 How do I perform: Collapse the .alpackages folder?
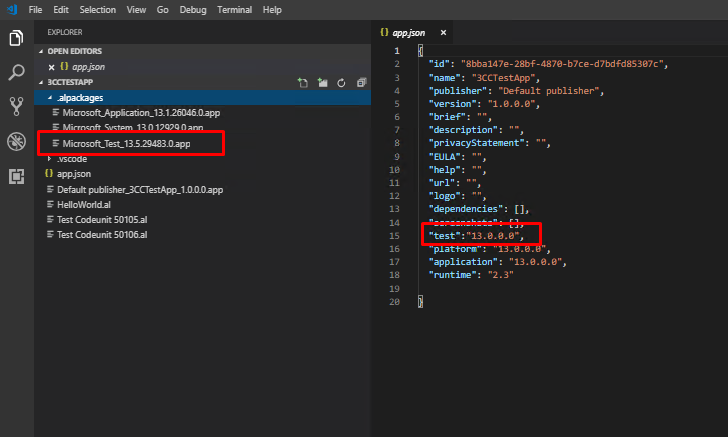50,98
